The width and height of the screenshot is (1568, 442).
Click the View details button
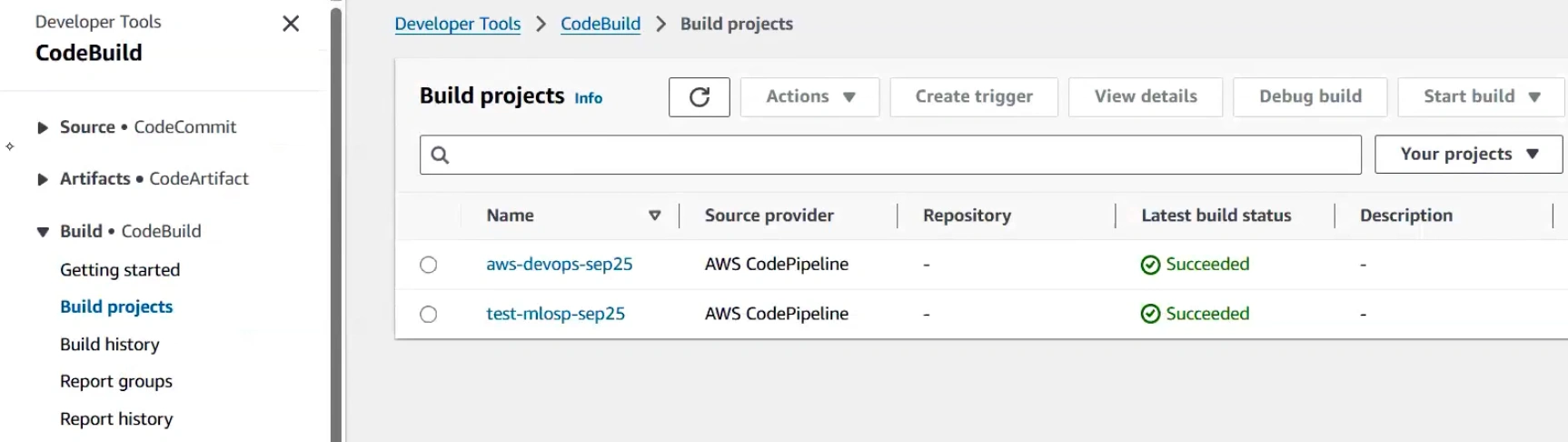click(1146, 96)
